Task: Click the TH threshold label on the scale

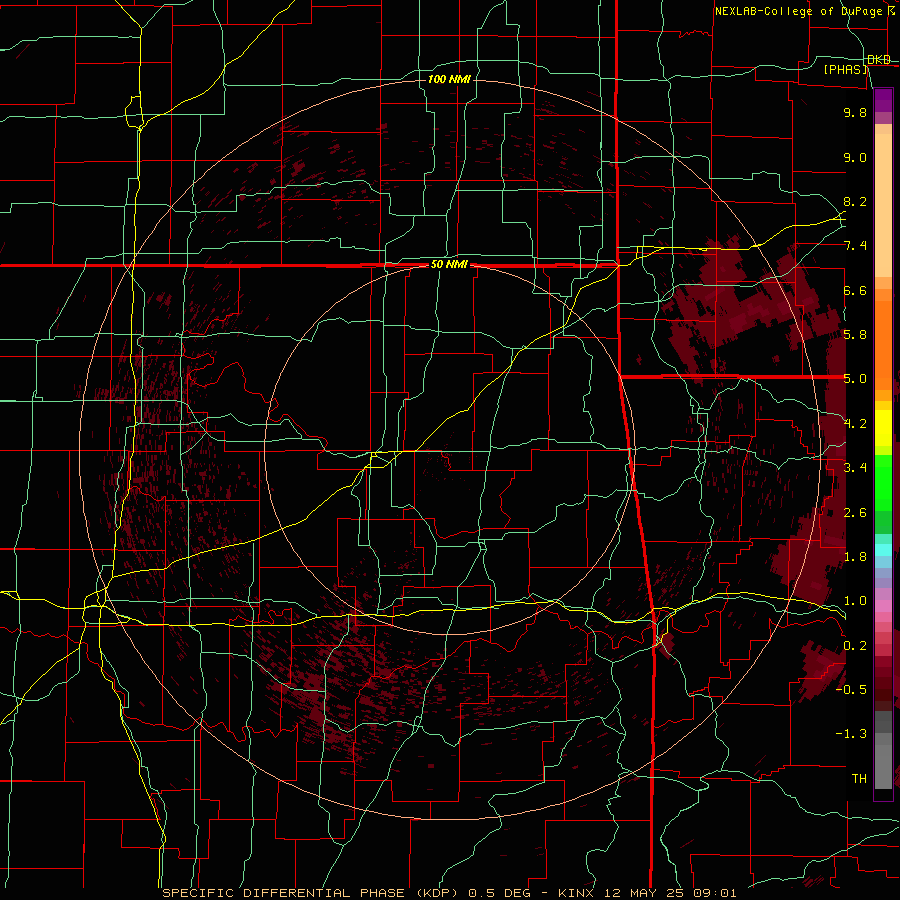Action: pos(859,779)
